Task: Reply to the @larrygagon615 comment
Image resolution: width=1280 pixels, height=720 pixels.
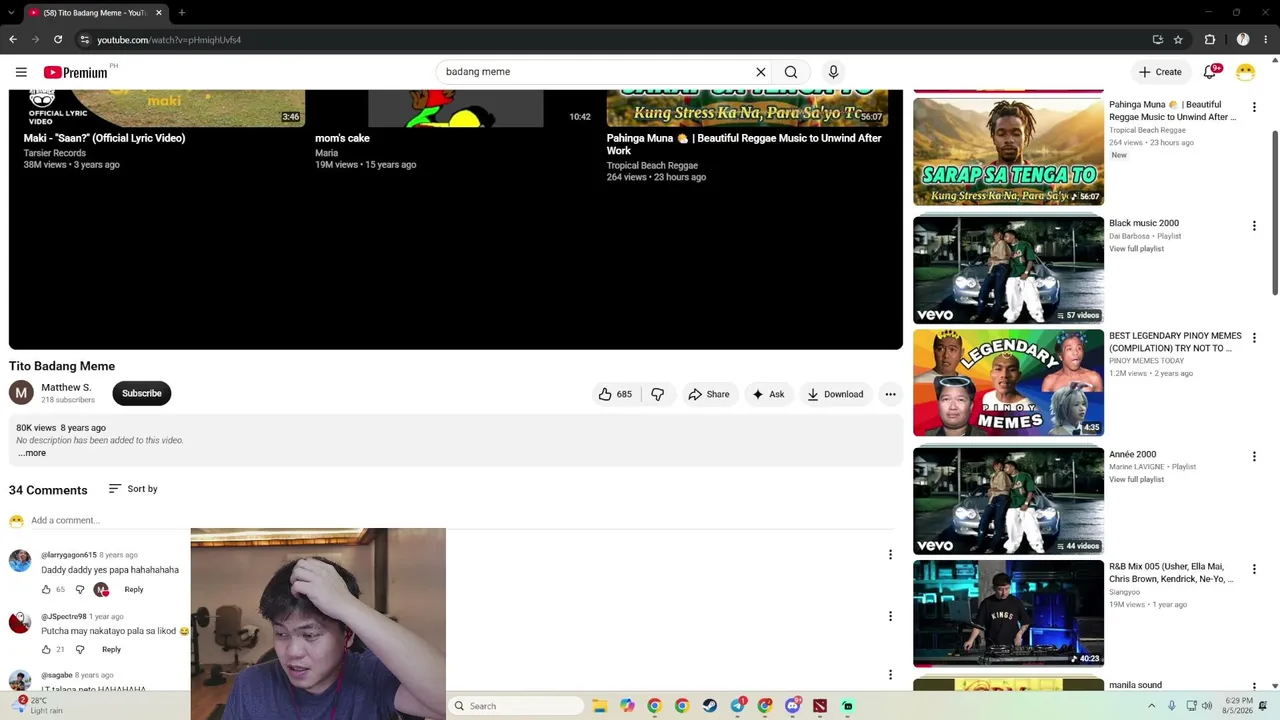Action: coord(134,589)
